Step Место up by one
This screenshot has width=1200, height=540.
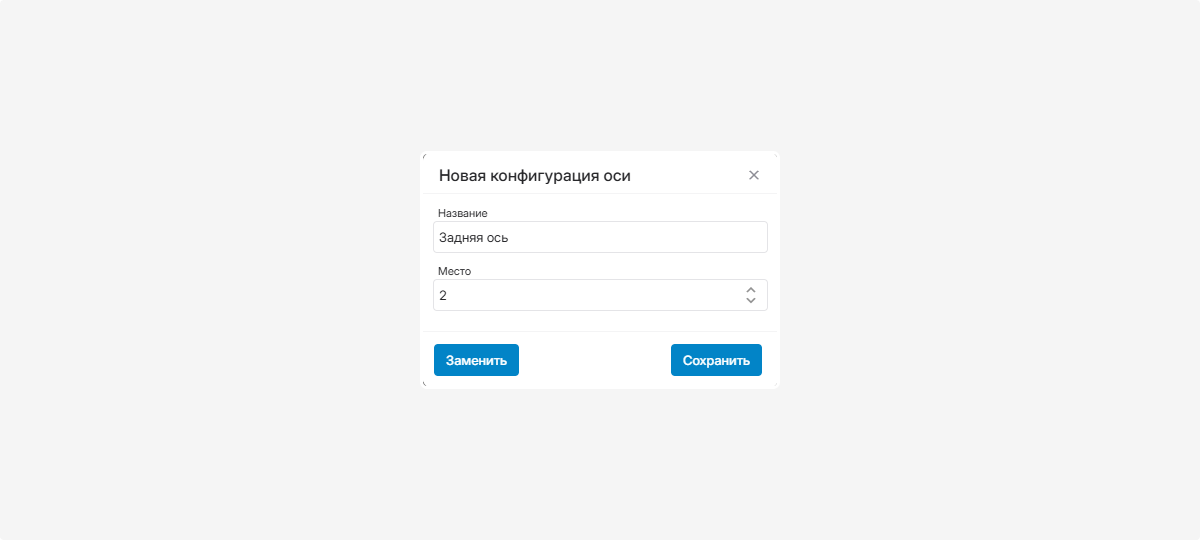click(751, 290)
